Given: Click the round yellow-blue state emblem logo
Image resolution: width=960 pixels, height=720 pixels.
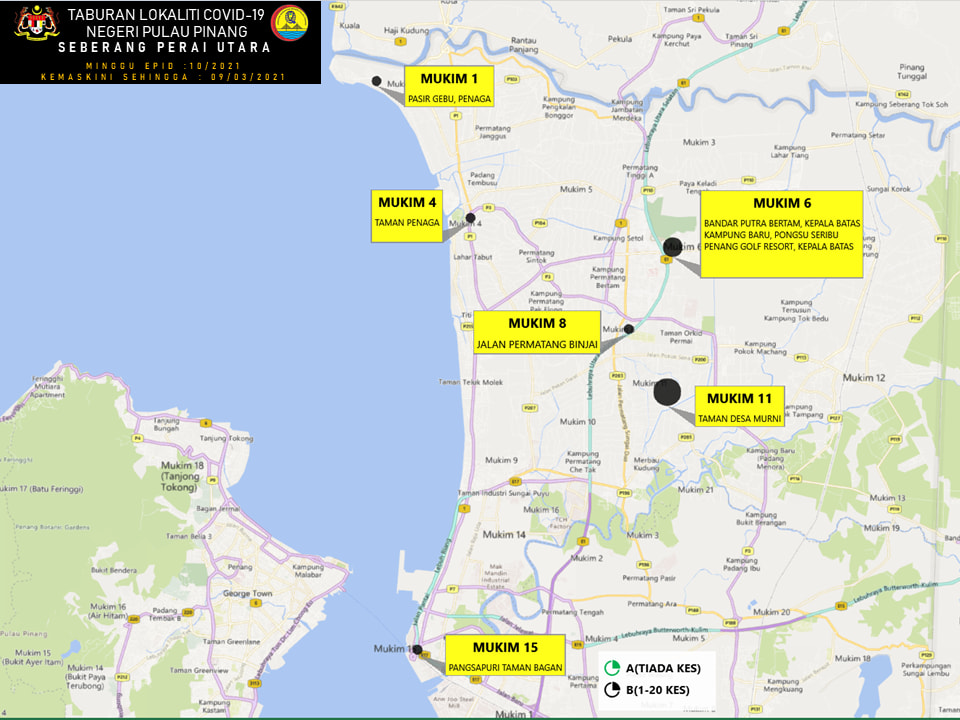Looking at the screenshot, I should 290,23.
